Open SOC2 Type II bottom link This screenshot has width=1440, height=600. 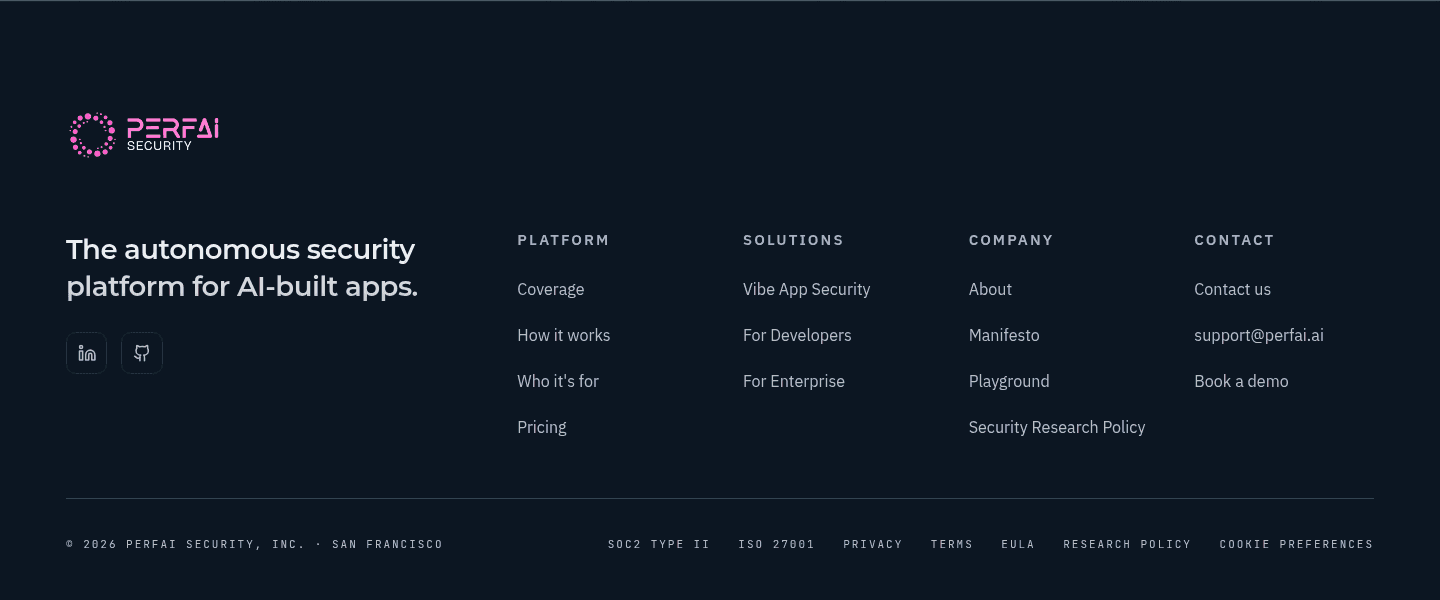[659, 544]
